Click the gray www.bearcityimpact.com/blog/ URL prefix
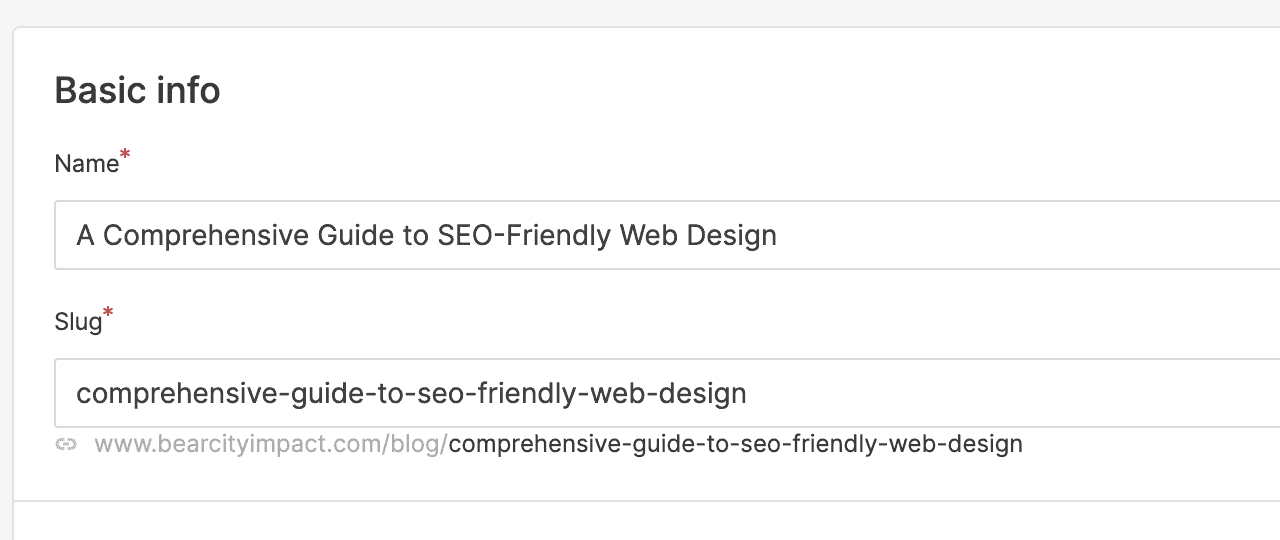This screenshot has width=1280, height=540. click(x=271, y=444)
